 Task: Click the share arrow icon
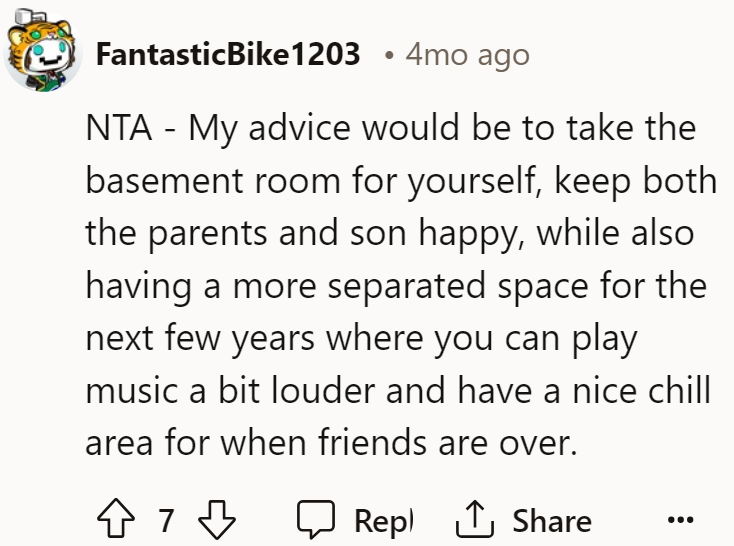coord(475,518)
